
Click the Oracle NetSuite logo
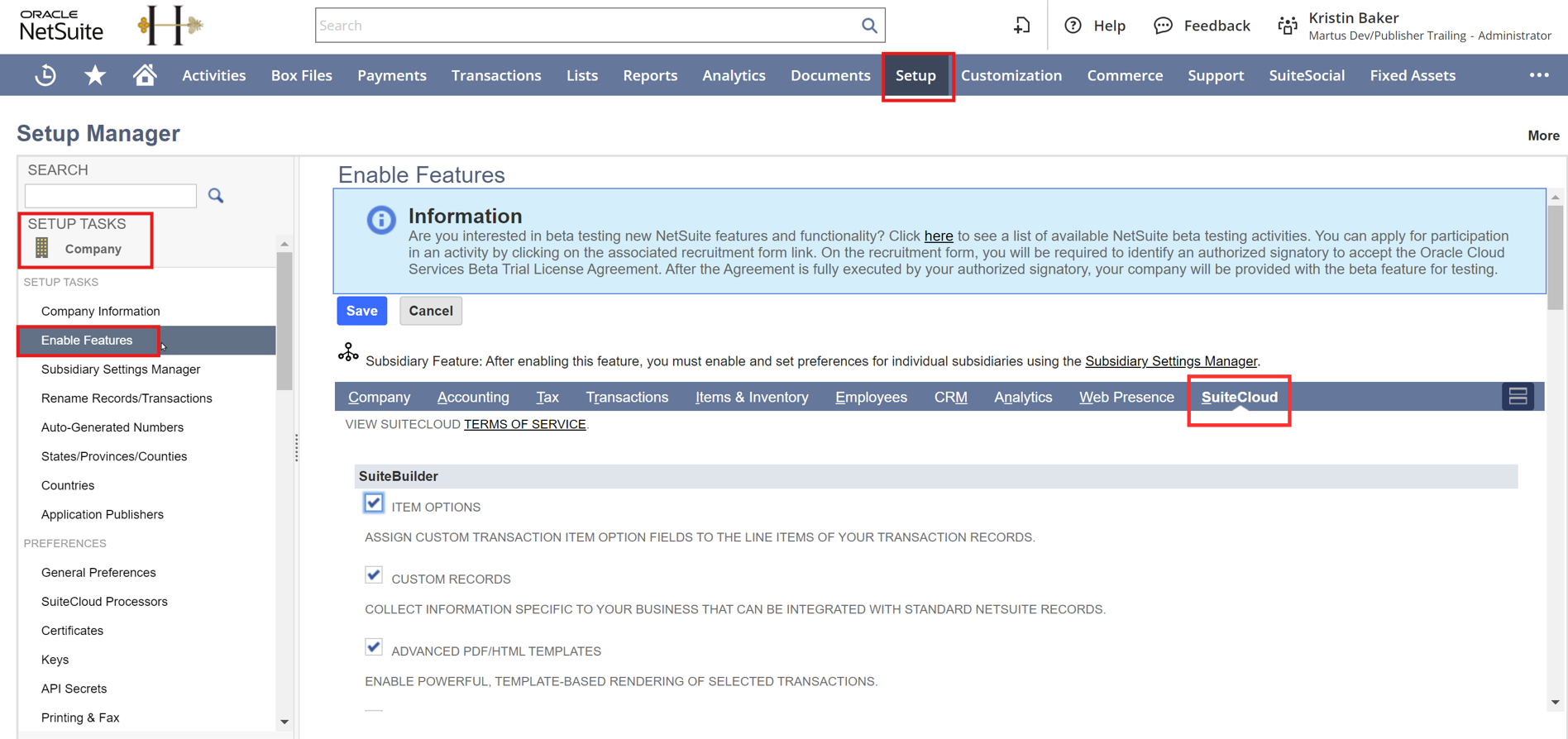click(x=61, y=26)
